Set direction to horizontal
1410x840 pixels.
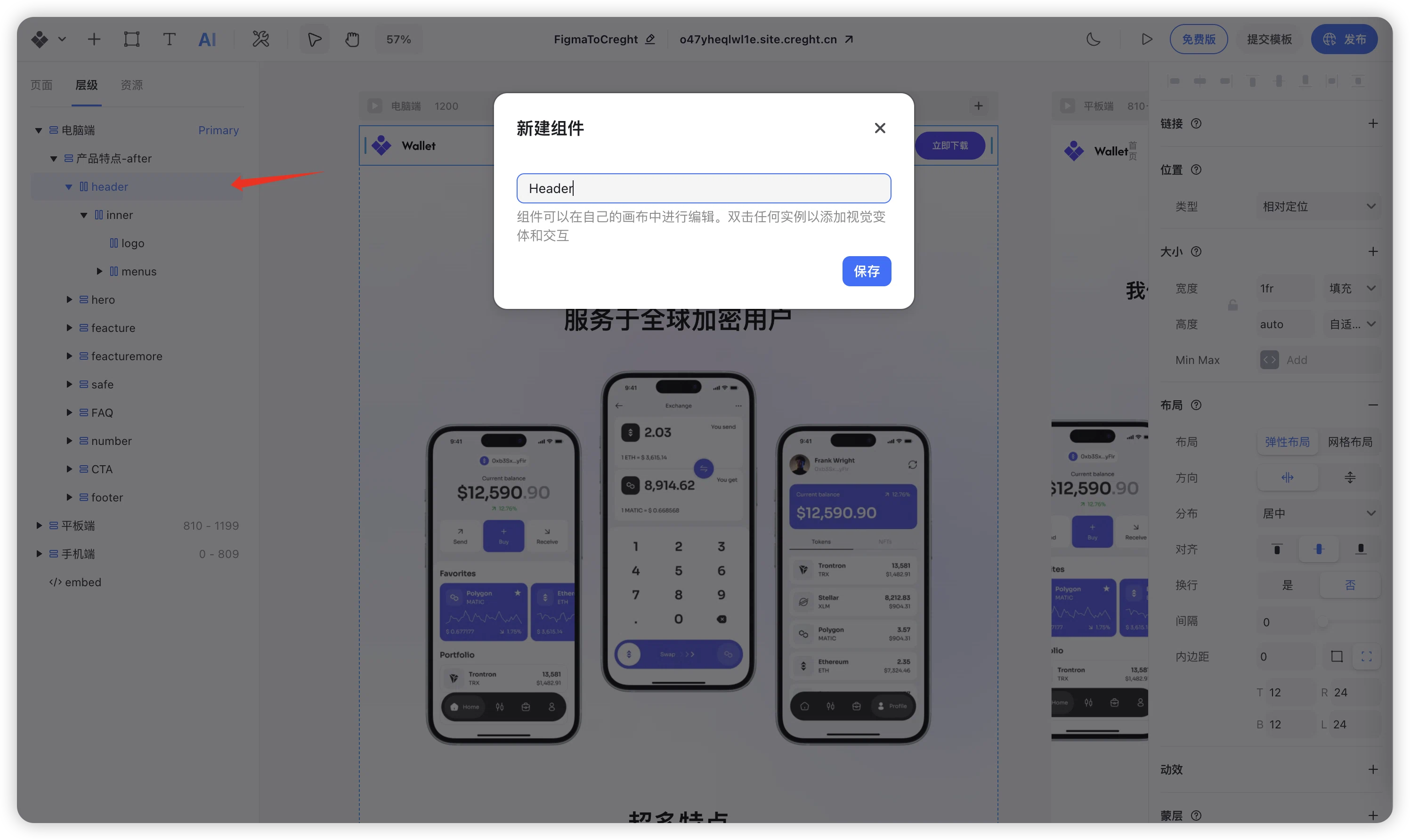point(1288,478)
